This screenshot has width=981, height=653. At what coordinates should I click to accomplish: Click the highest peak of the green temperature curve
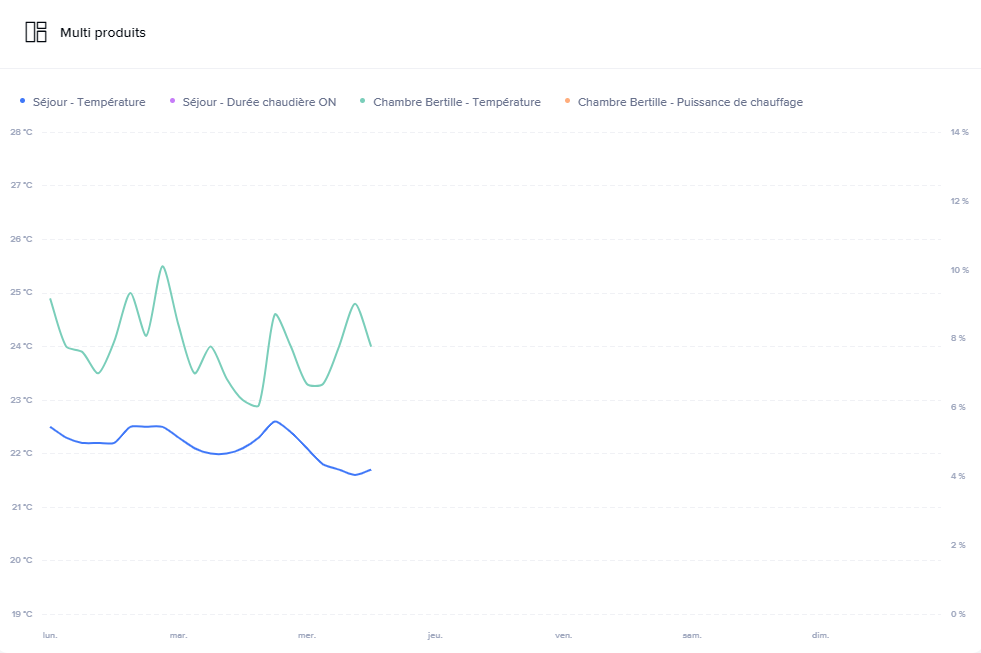coord(162,266)
